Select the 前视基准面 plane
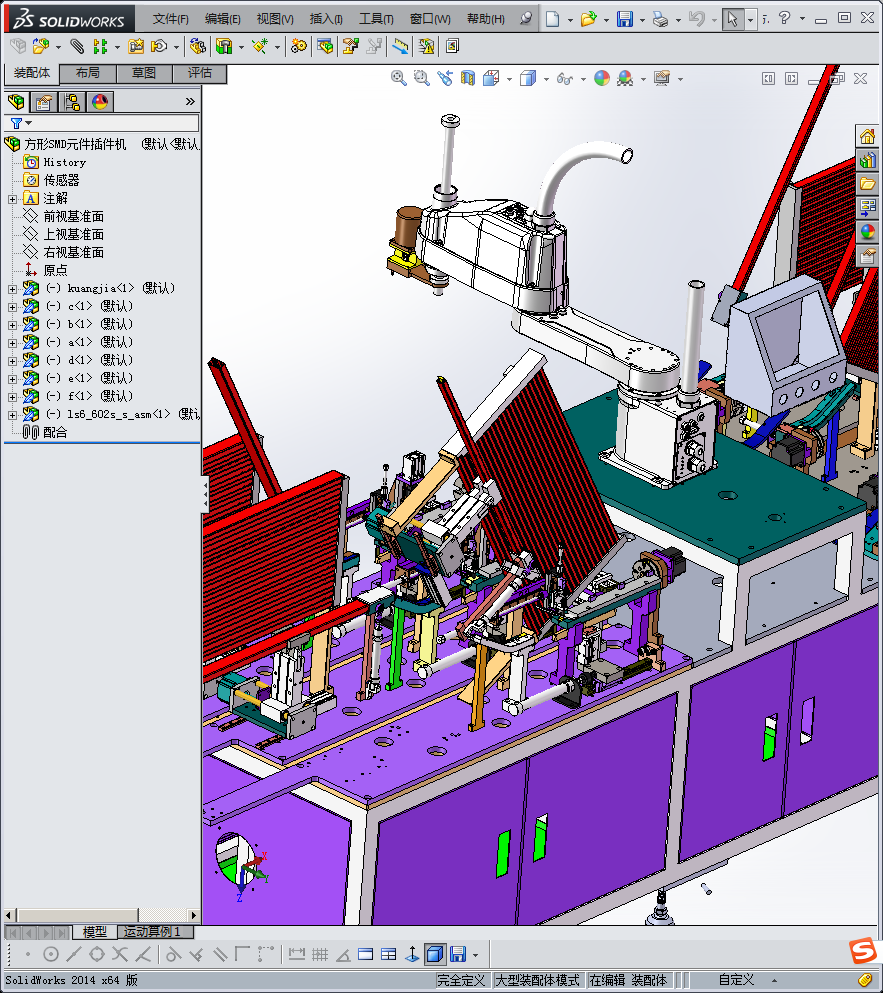 (73, 217)
